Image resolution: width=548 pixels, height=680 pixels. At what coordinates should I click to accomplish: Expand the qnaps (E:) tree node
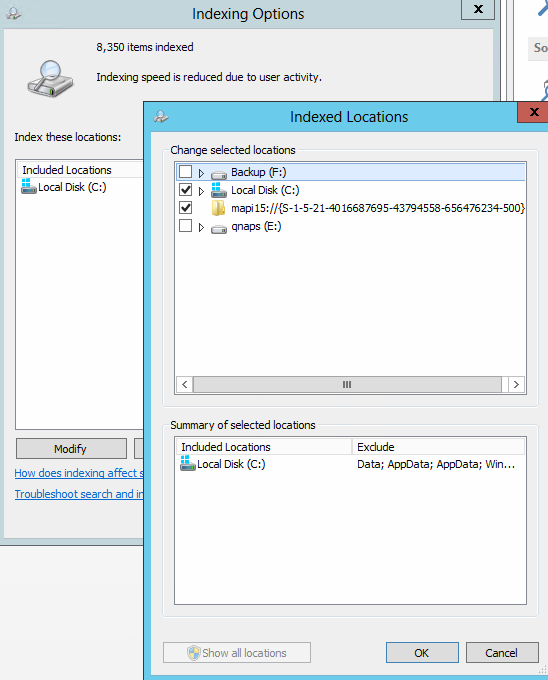[201, 227]
